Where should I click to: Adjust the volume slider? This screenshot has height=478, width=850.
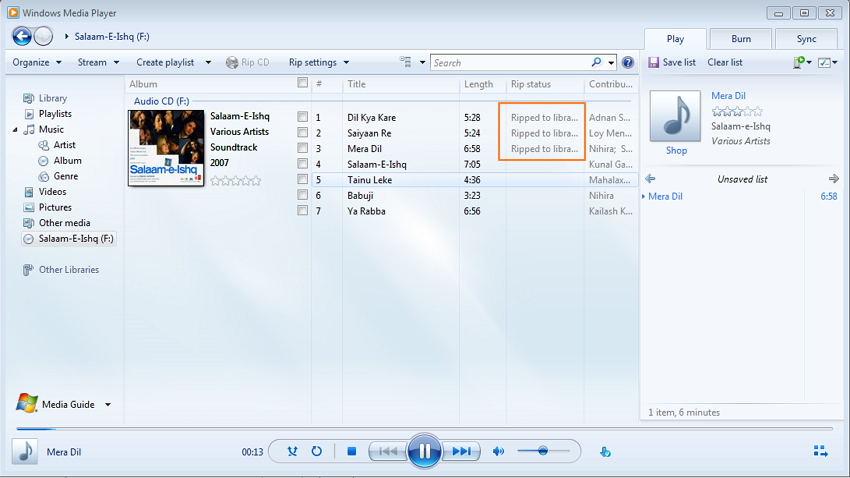click(x=543, y=451)
